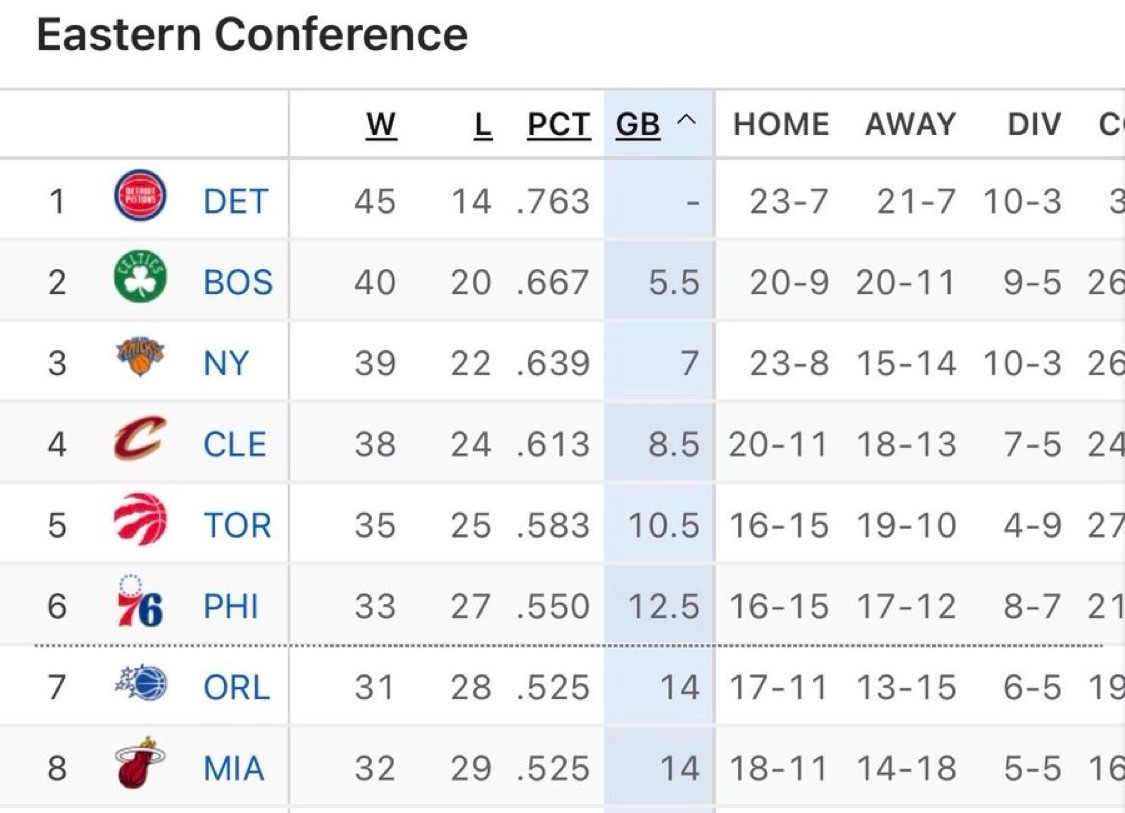Select the AWAY column header

910,125
